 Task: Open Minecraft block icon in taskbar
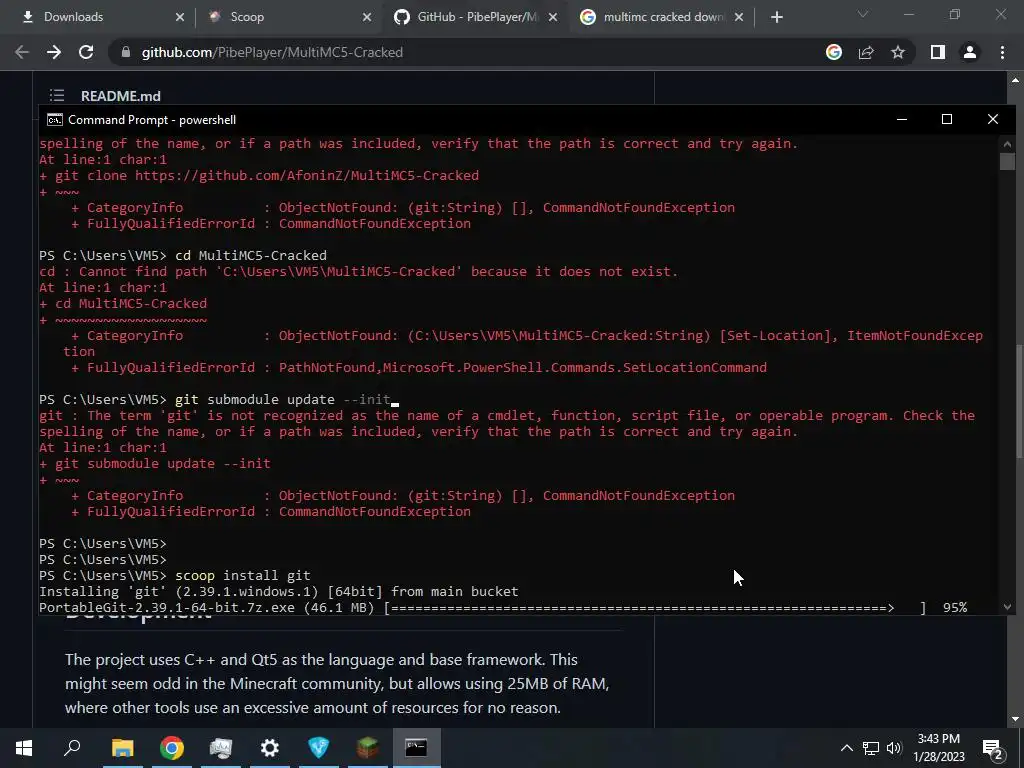368,748
